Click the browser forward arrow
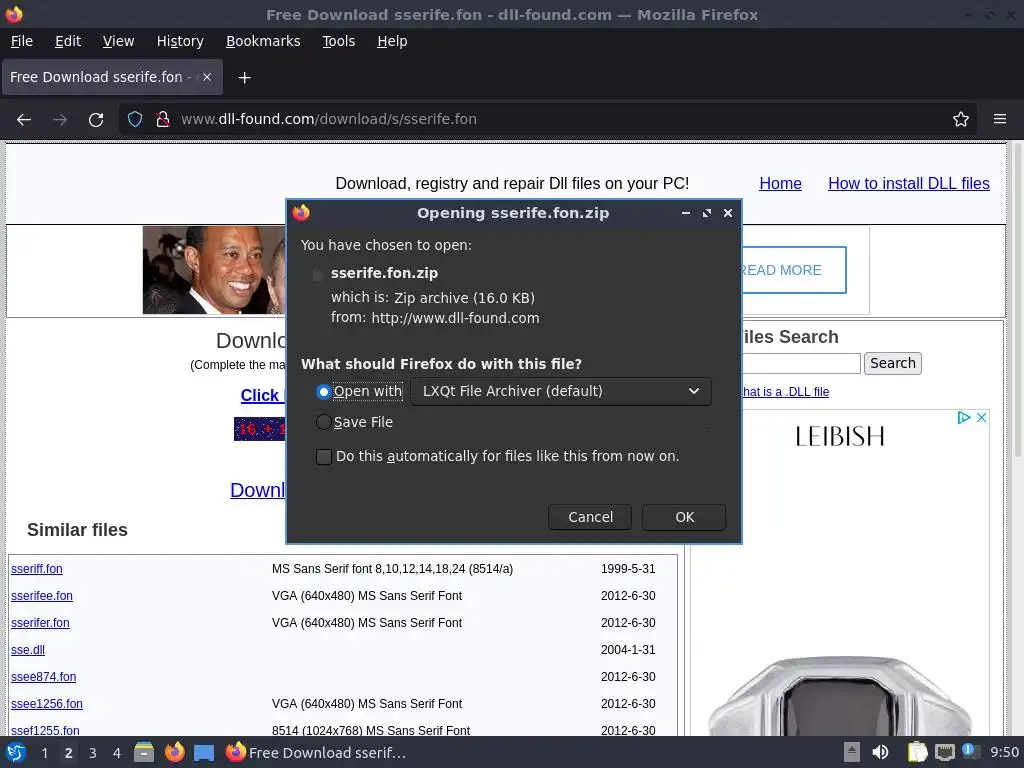Screen dimensions: 1024x768 (60, 120)
